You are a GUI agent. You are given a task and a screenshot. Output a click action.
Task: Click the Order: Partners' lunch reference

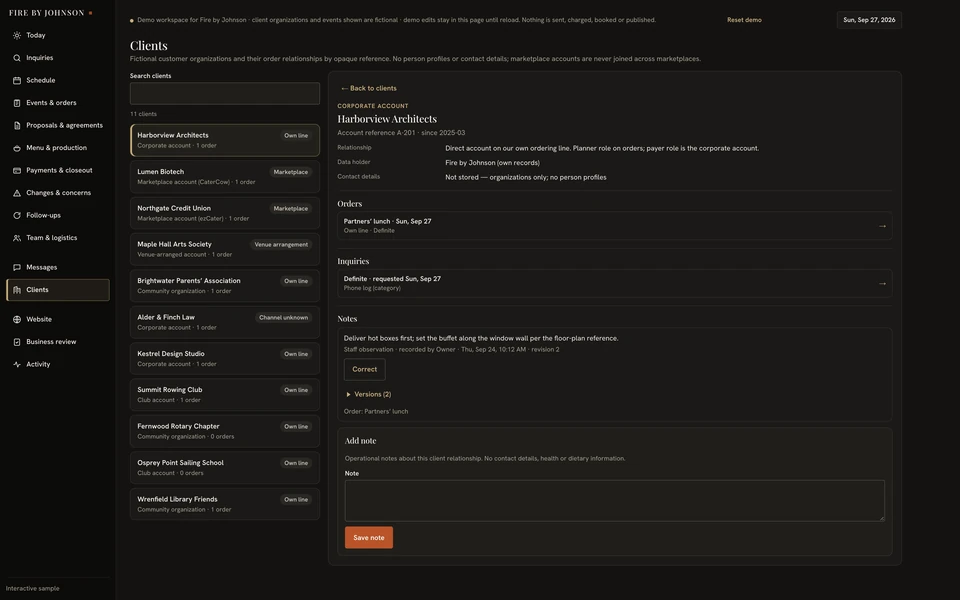[x=376, y=411]
